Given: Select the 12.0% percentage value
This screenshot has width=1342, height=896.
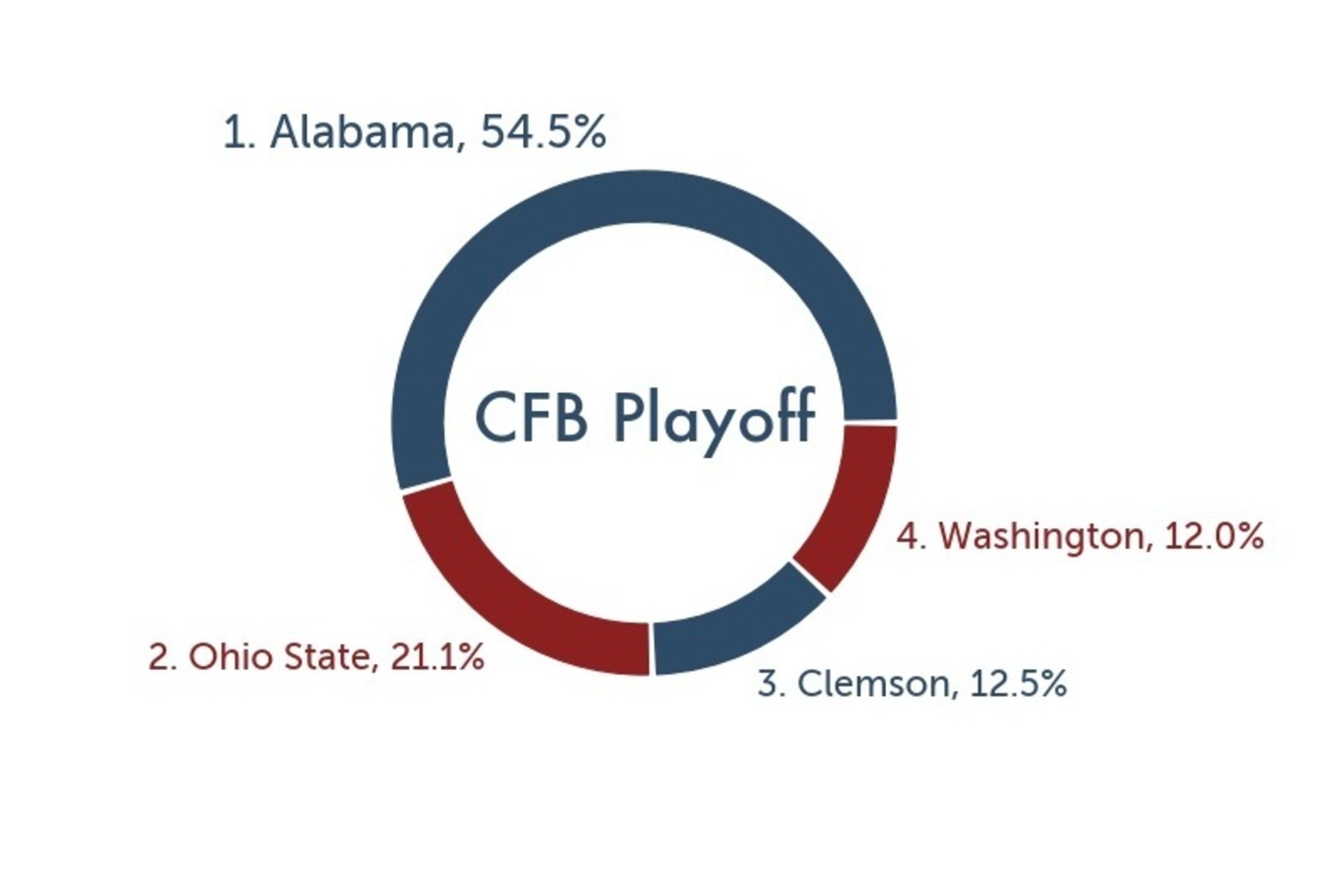Looking at the screenshot, I should click(1215, 536).
